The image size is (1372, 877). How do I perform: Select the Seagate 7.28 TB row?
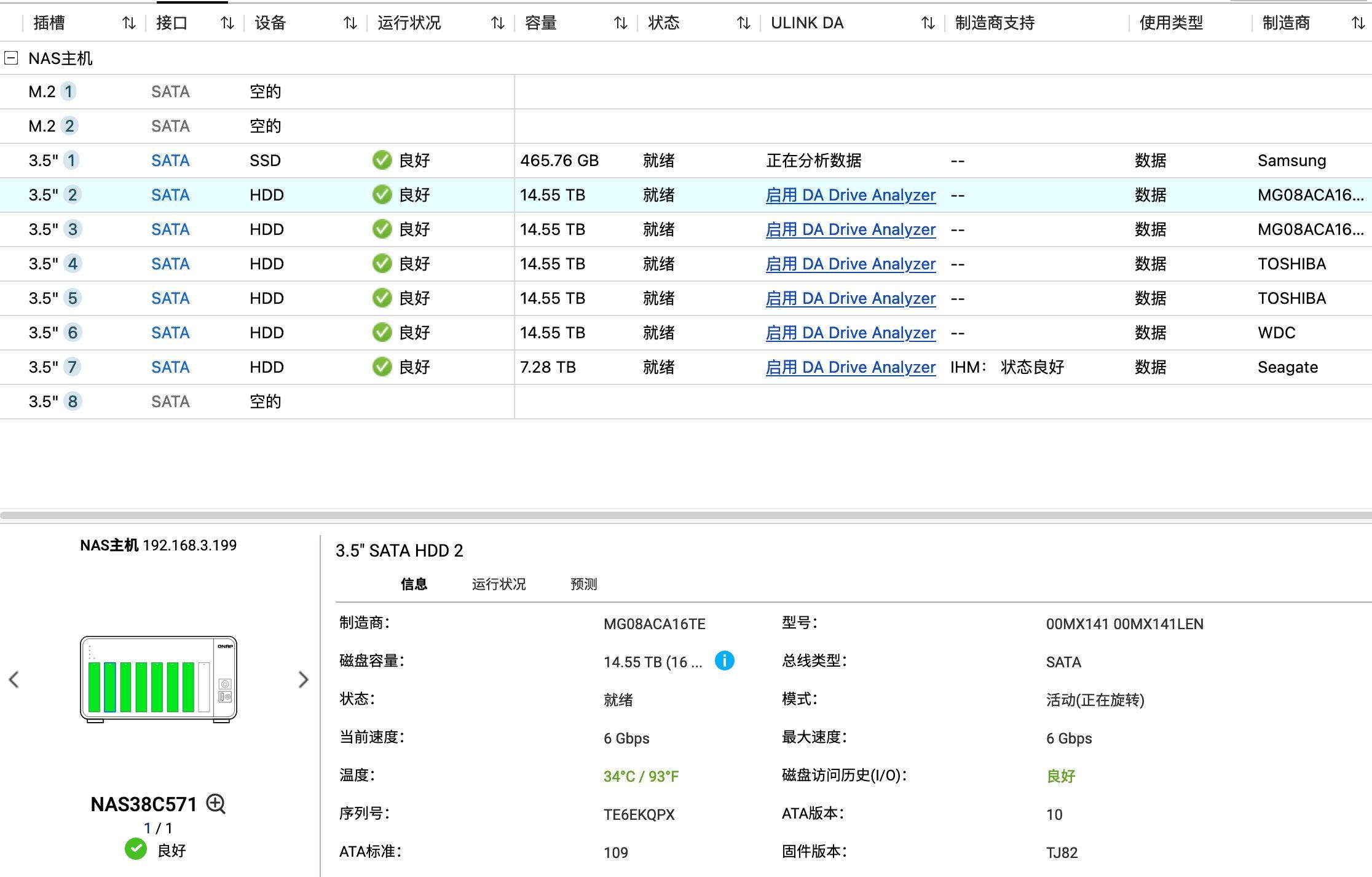686,367
